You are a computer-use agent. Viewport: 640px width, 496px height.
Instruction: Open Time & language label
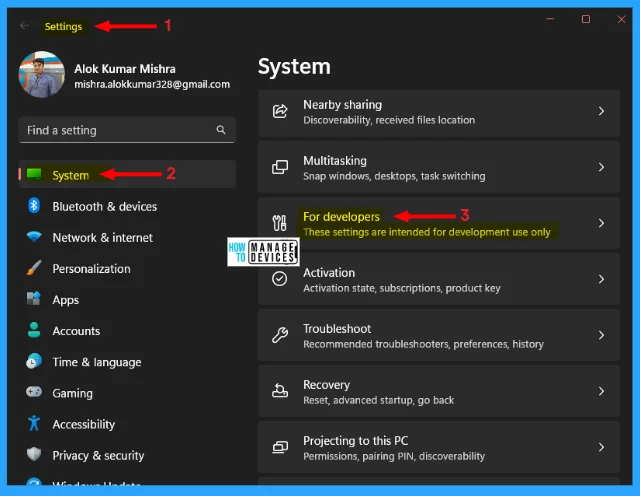[97, 362]
